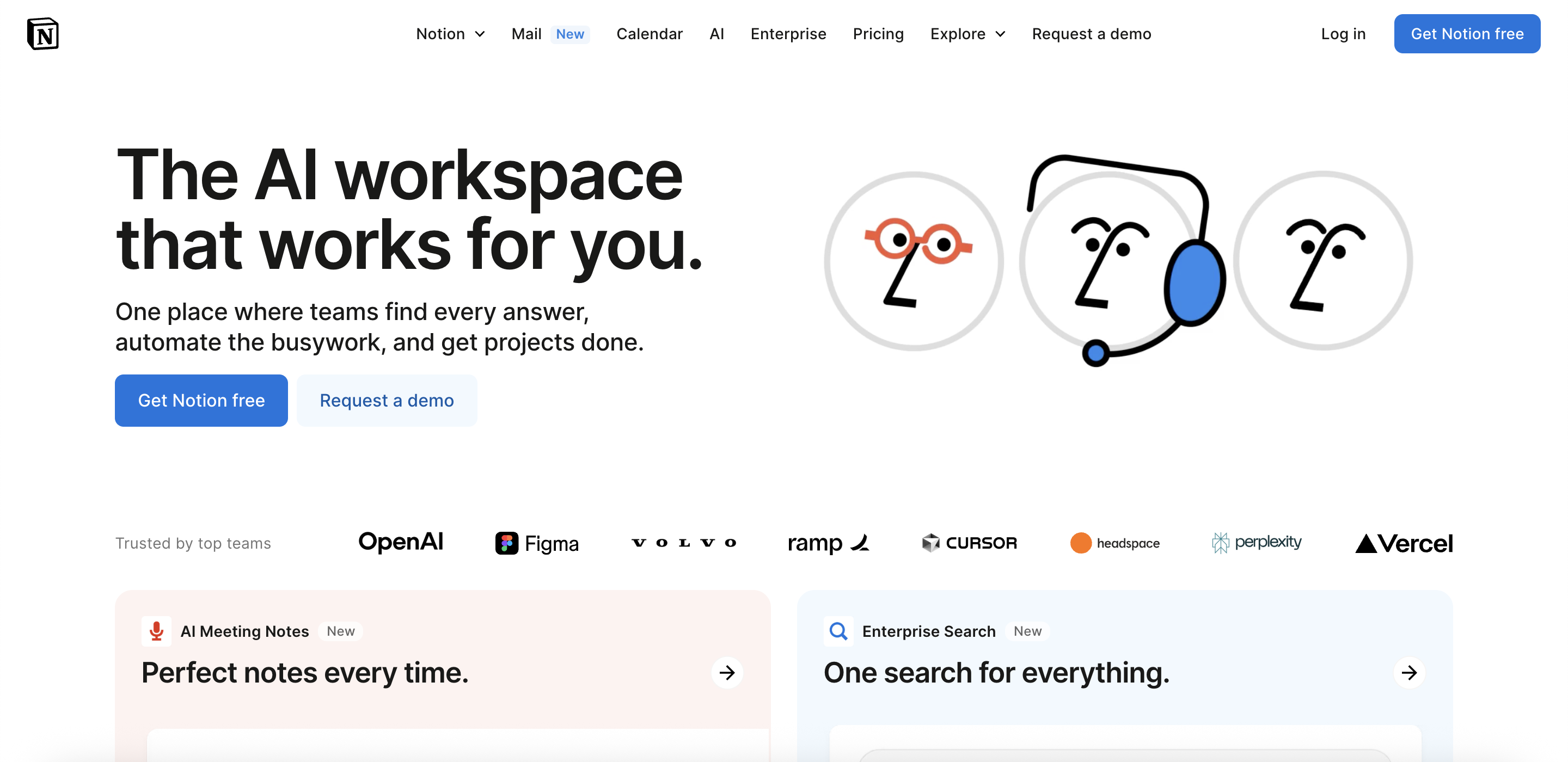This screenshot has height=762, width=1568.
Task: Open the Calendar nav item
Action: tap(649, 34)
